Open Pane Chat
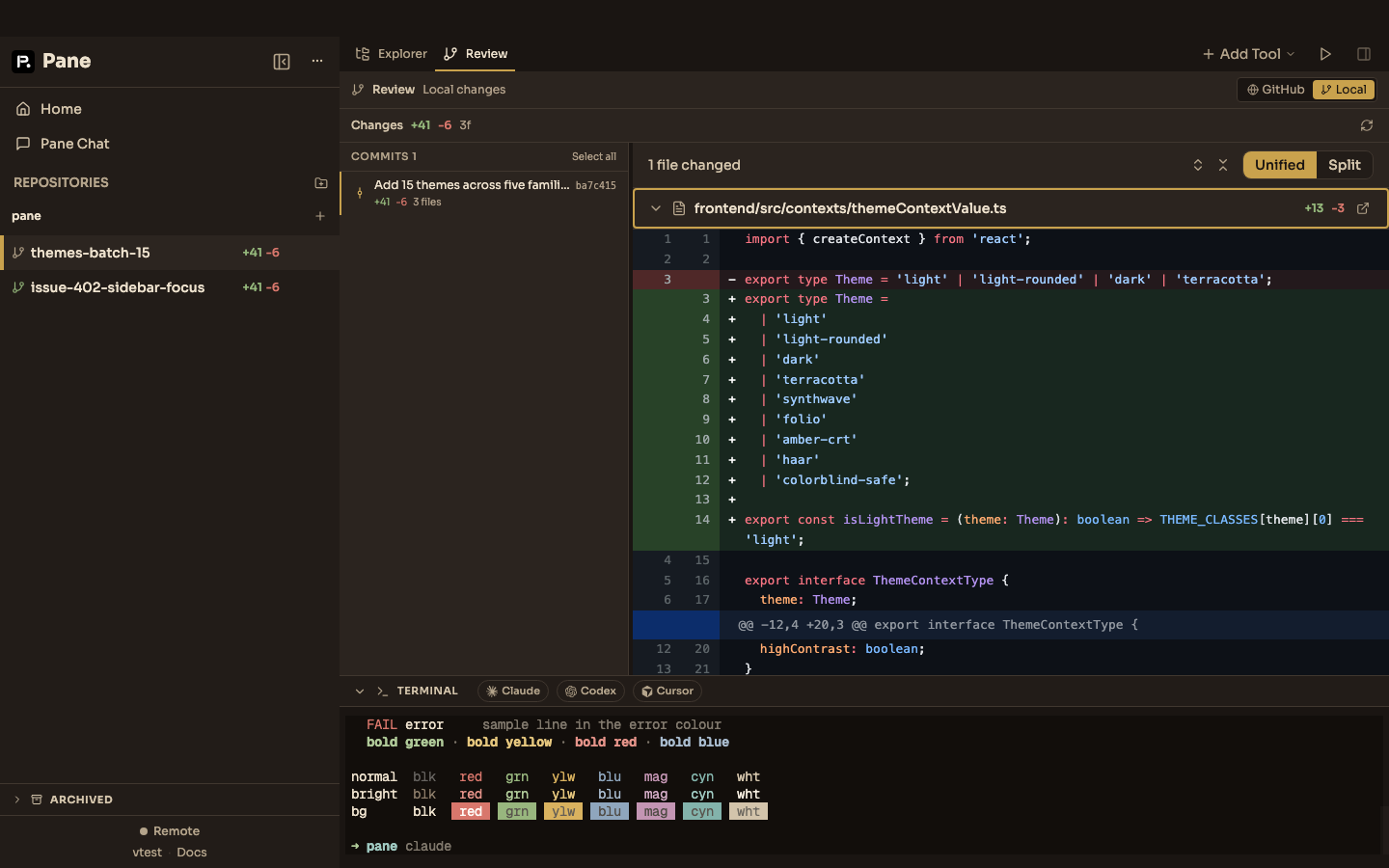This screenshot has width=1389, height=868. [x=170, y=144]
